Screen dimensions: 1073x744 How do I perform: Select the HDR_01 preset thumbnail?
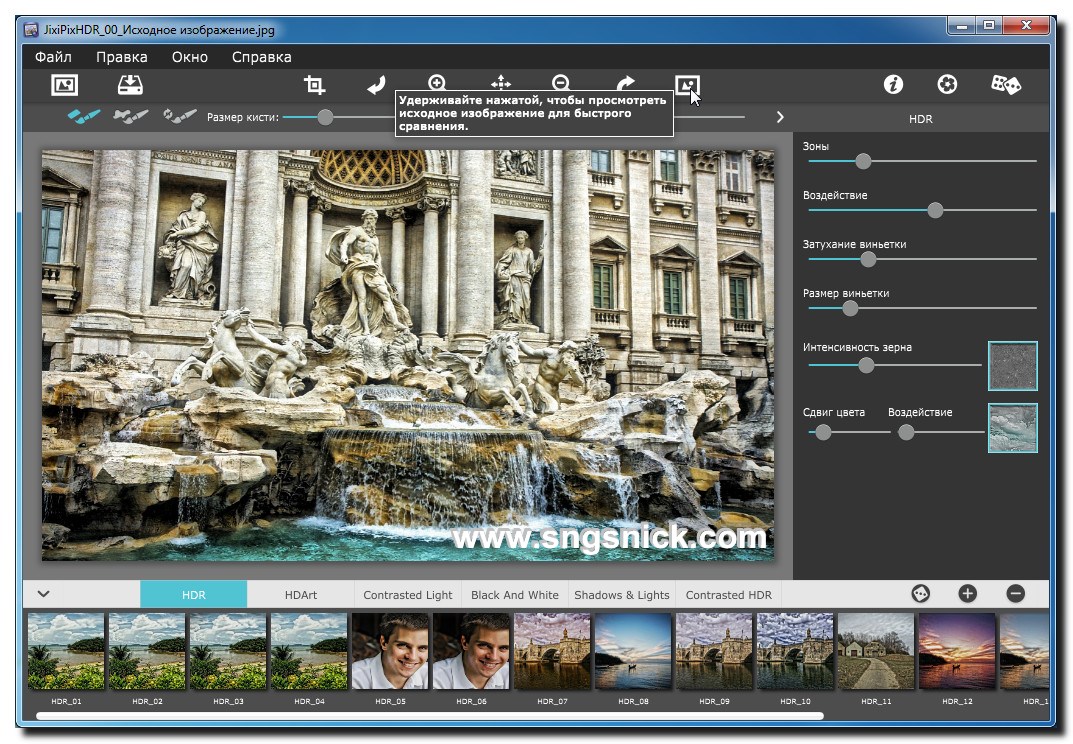66,651
